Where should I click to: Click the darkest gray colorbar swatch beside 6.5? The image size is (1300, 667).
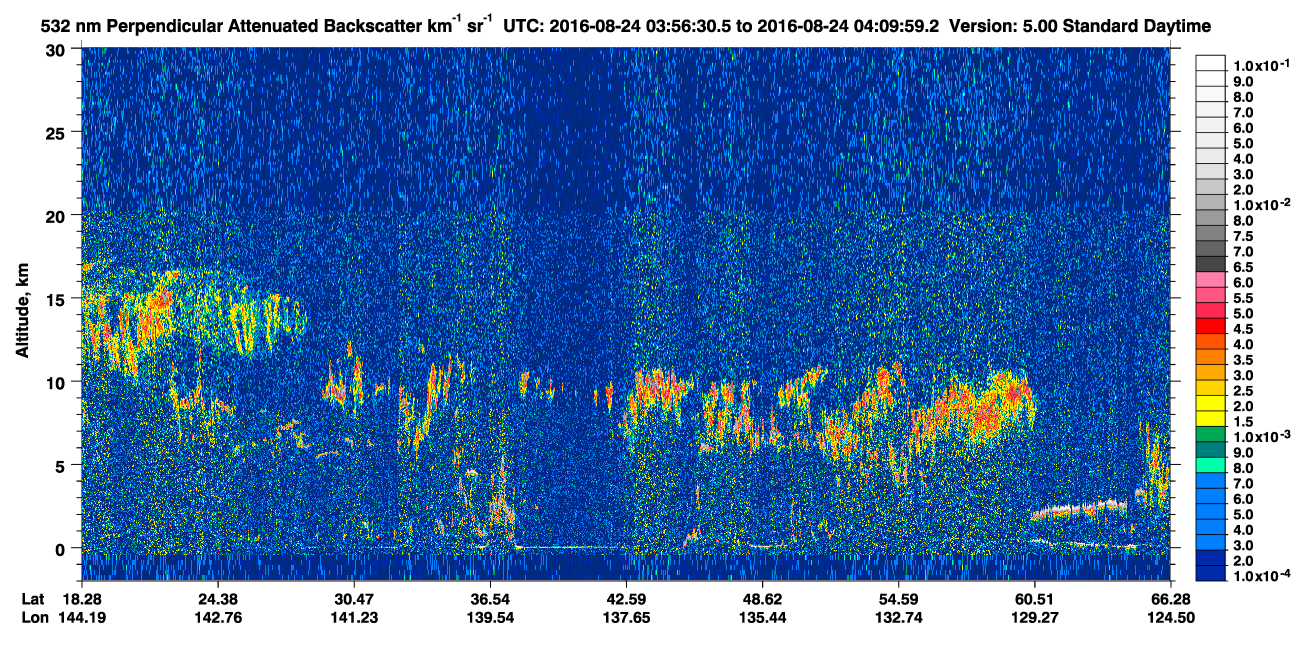(1211, 264)
